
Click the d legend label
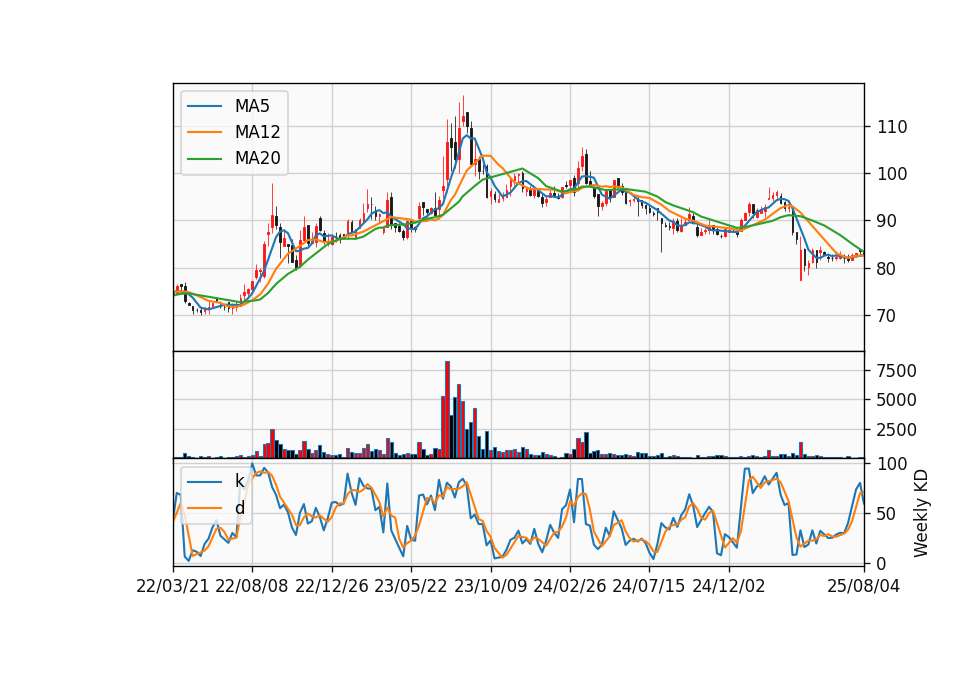(x=240, y=508)
